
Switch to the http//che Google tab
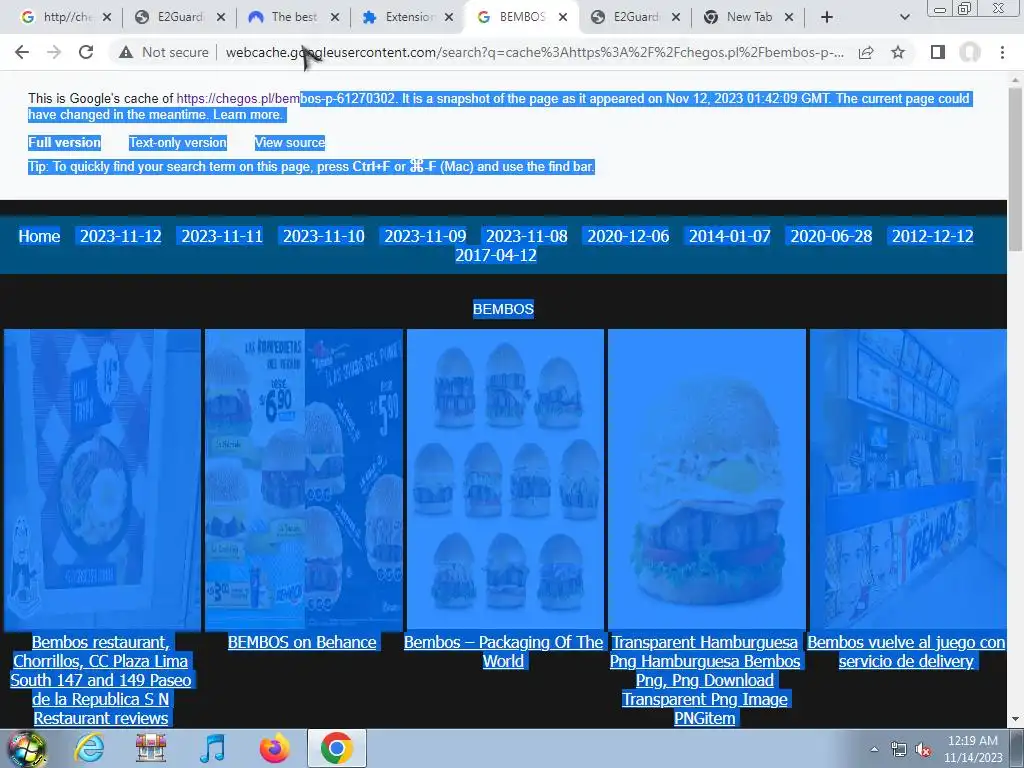coord(57,18)
